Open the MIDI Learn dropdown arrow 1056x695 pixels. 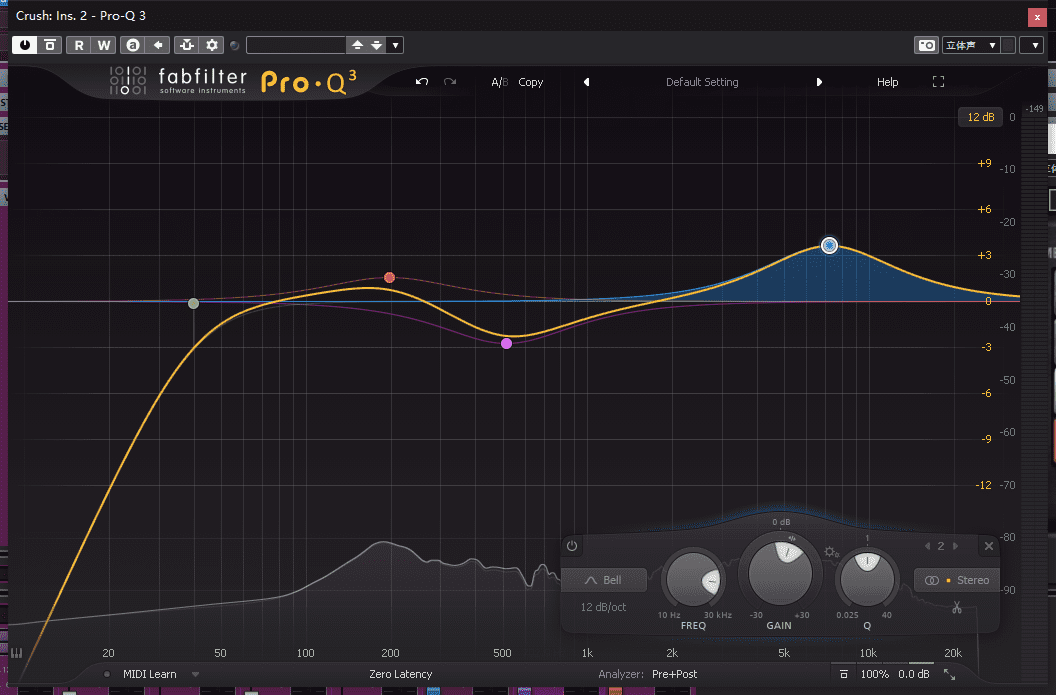[x=195, y=674]
